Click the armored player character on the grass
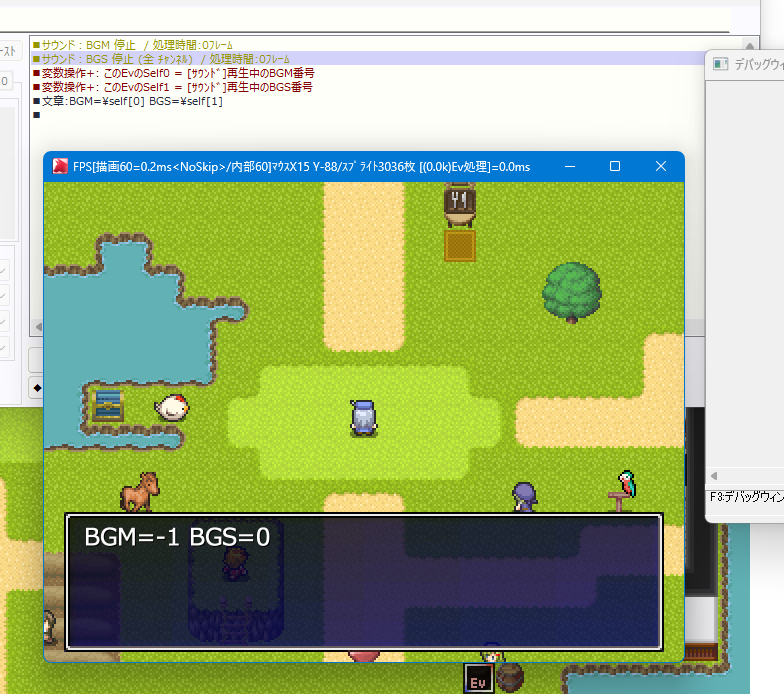 point(364,417)
